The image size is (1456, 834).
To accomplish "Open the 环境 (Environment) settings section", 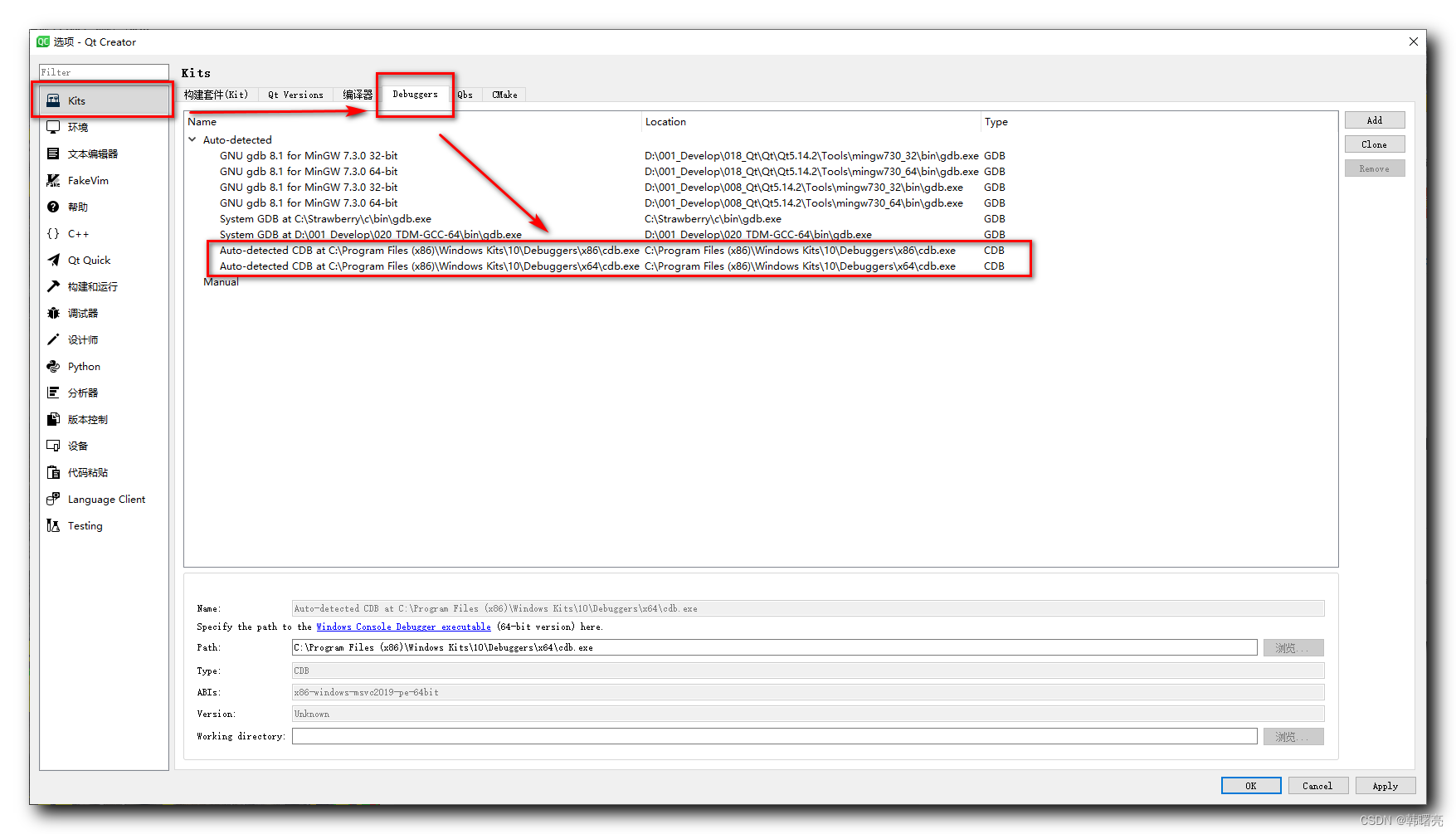I will (78, 126).
